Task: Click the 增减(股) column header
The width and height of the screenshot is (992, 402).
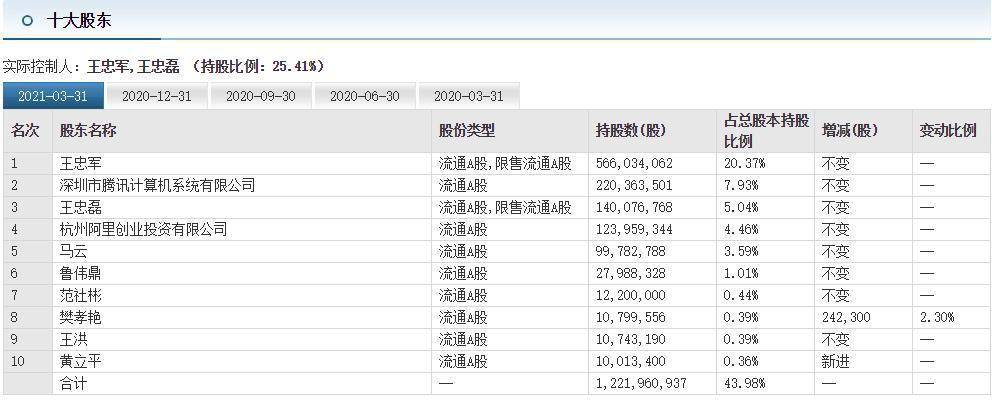Action: coord(850,131)
